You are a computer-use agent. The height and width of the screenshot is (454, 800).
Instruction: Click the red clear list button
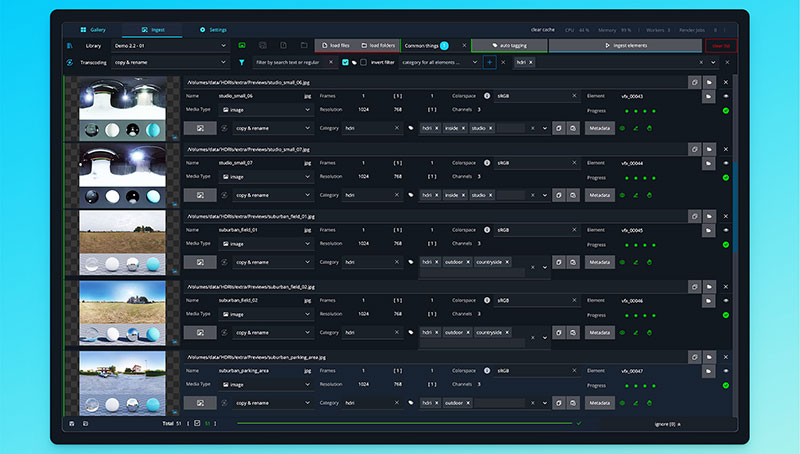point(721,46)
